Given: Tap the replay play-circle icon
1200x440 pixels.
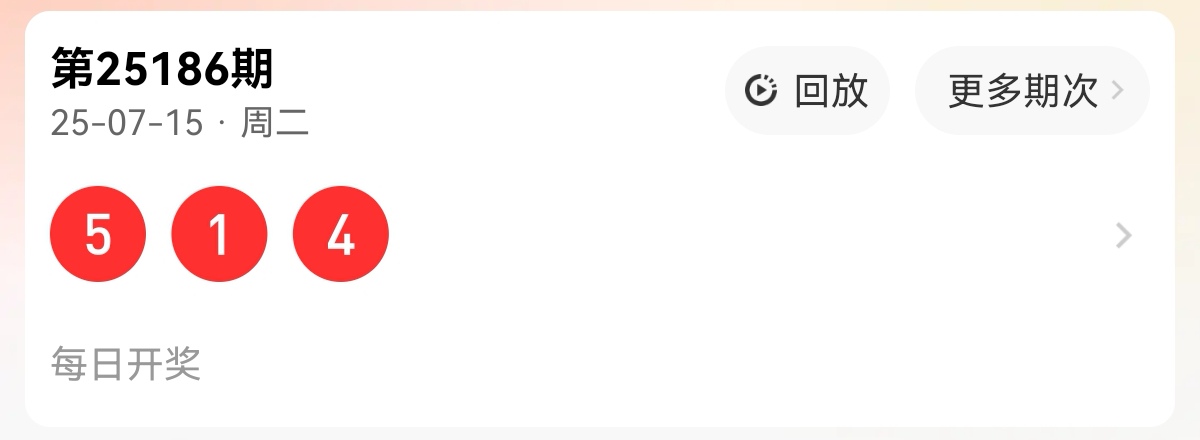Looking at the screenshot, I should point(761,91).
